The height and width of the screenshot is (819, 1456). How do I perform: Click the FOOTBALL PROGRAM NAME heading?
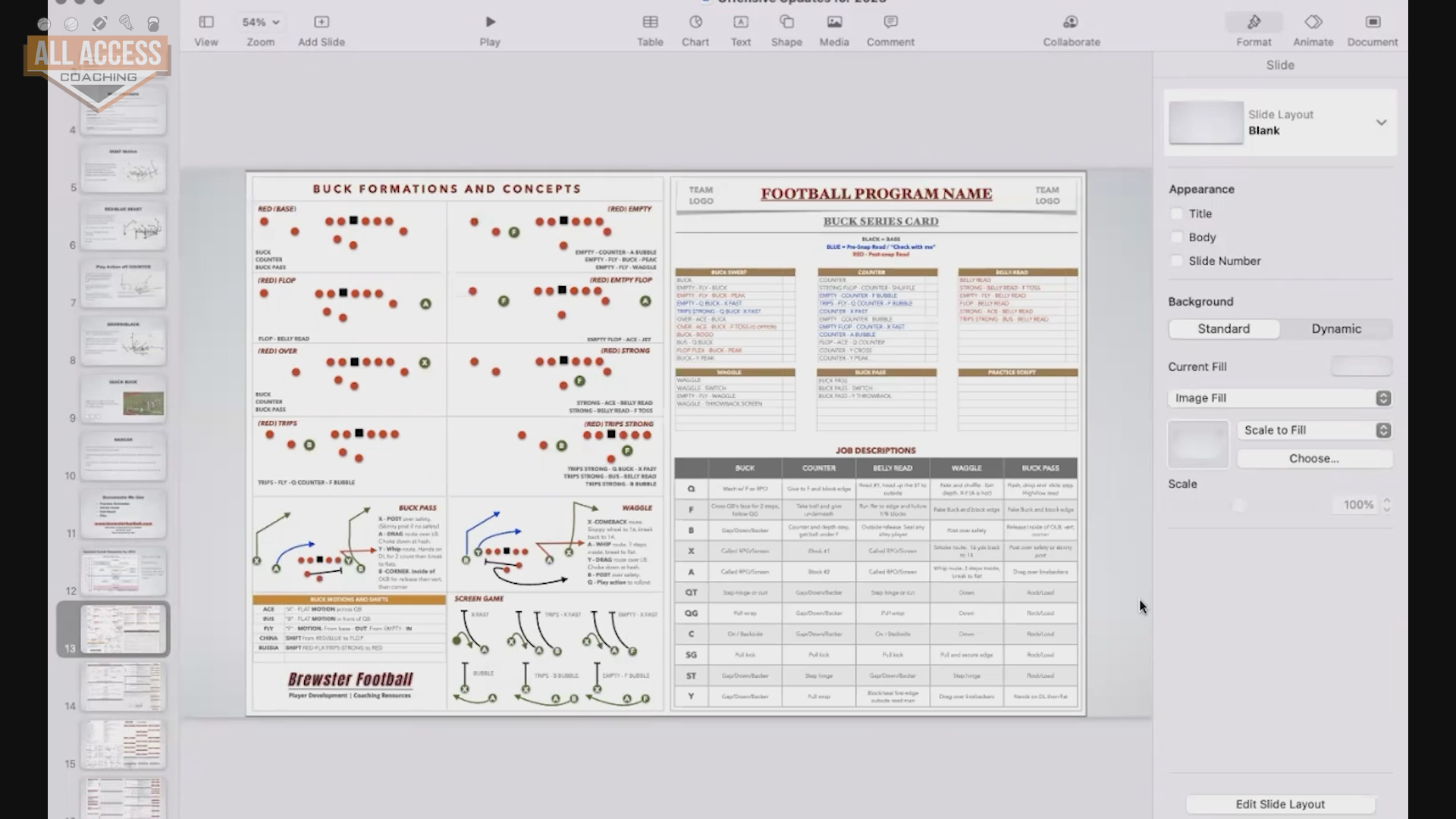coord(877,194)
